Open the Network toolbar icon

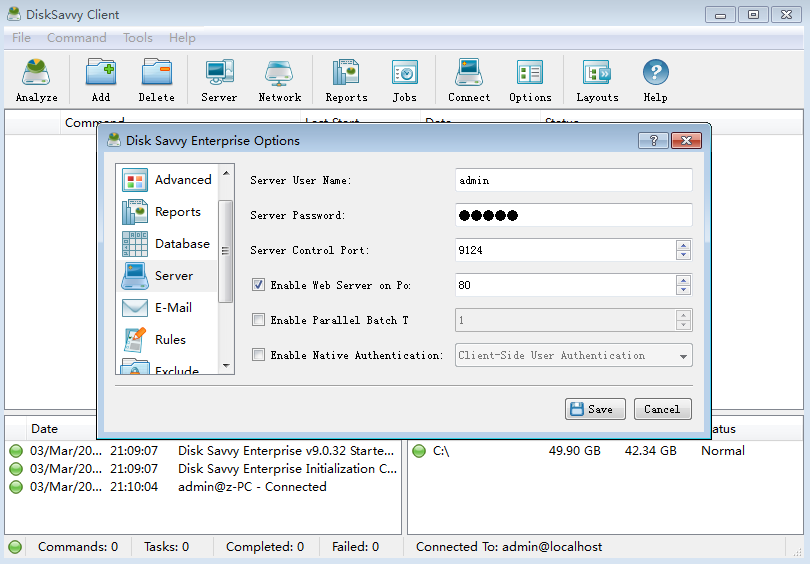coord(279,80)
